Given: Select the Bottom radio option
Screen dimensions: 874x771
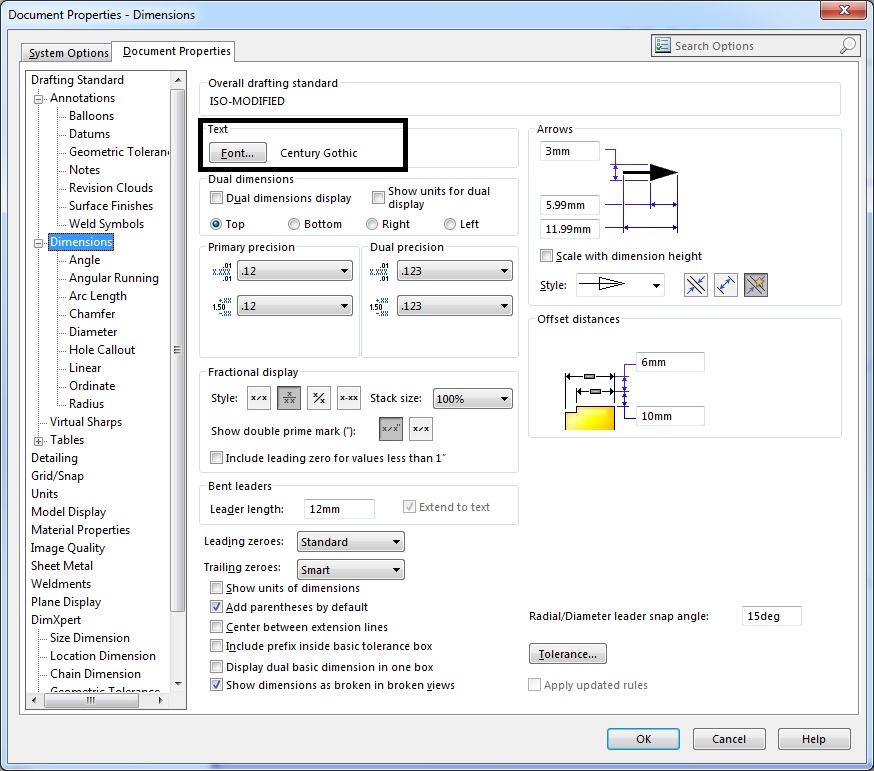Looking at the screenshot, I should pos(294,224).
